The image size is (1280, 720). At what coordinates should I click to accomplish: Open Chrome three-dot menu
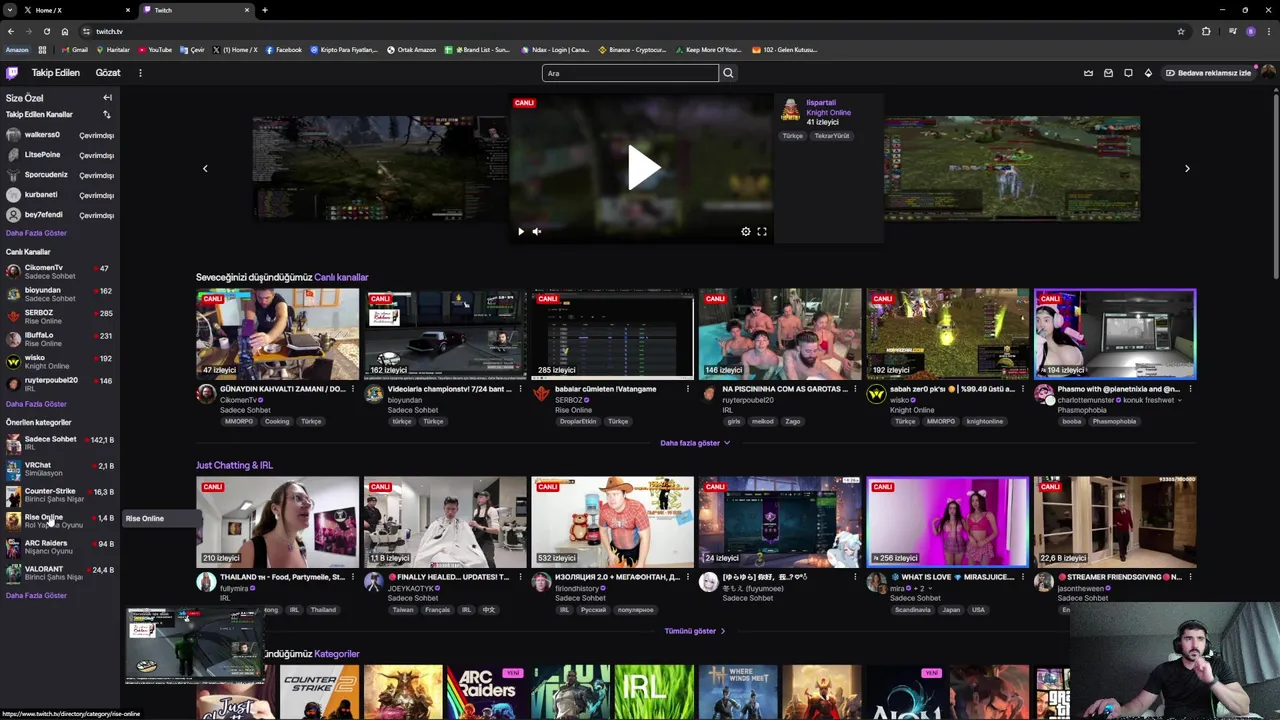(1267, 31)
